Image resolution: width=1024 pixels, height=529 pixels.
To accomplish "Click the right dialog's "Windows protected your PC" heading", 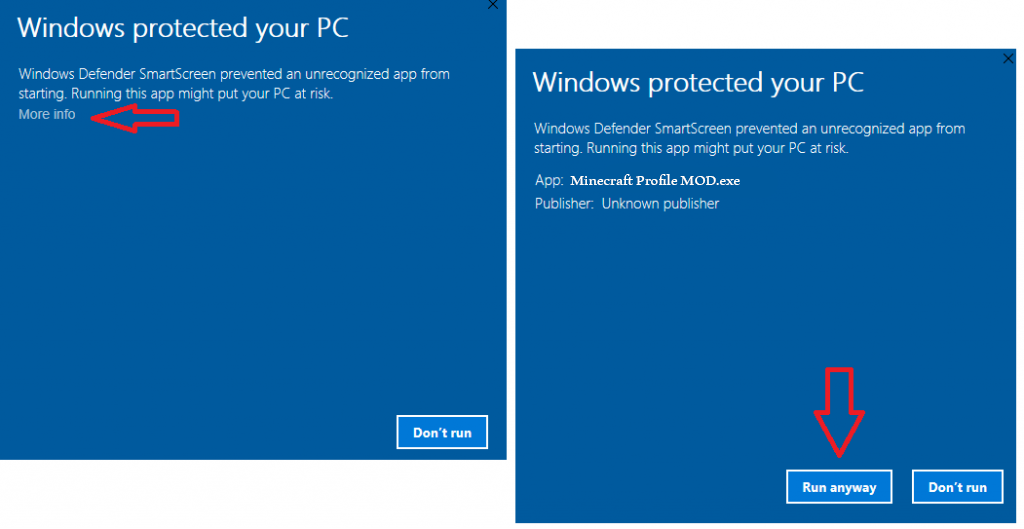I will tap(698, 82).
